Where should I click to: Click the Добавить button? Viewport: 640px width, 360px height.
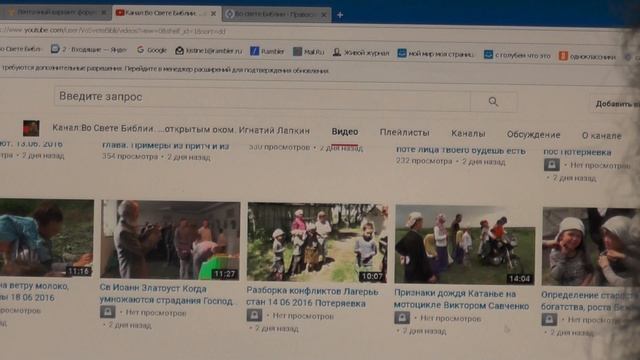[616, 104]
